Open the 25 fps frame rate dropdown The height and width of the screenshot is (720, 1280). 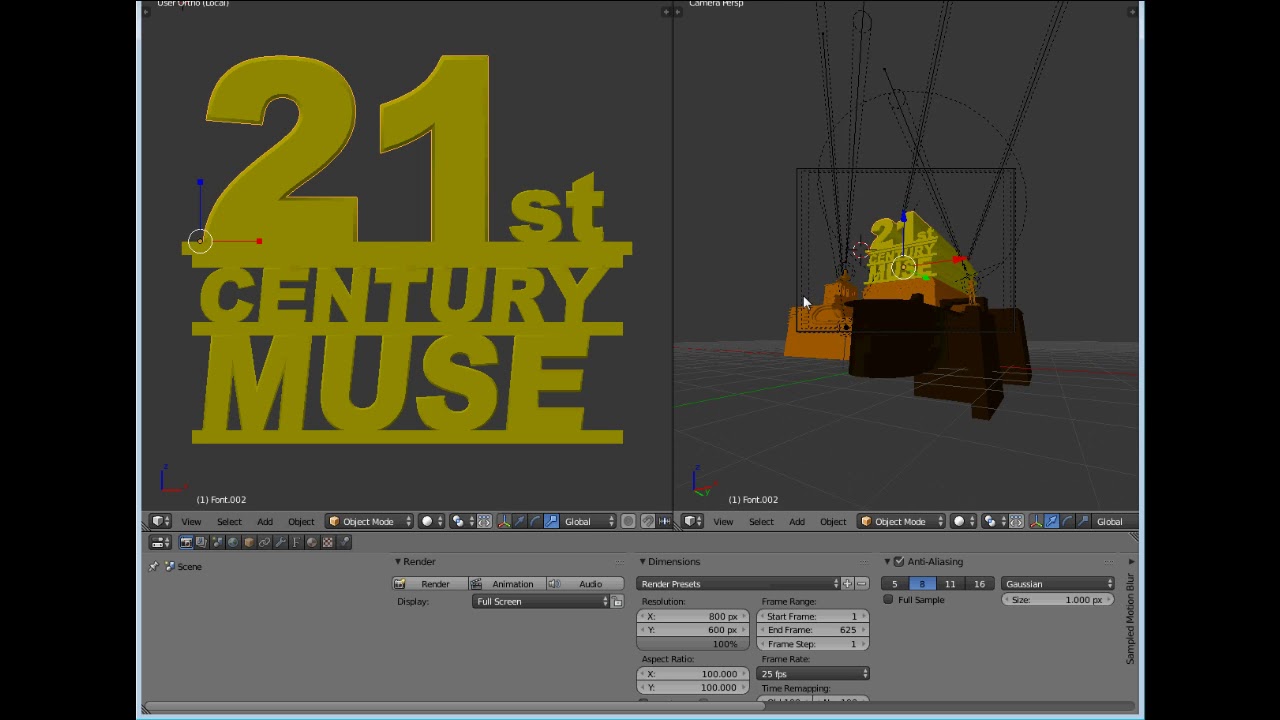click(x=814, y=674)
